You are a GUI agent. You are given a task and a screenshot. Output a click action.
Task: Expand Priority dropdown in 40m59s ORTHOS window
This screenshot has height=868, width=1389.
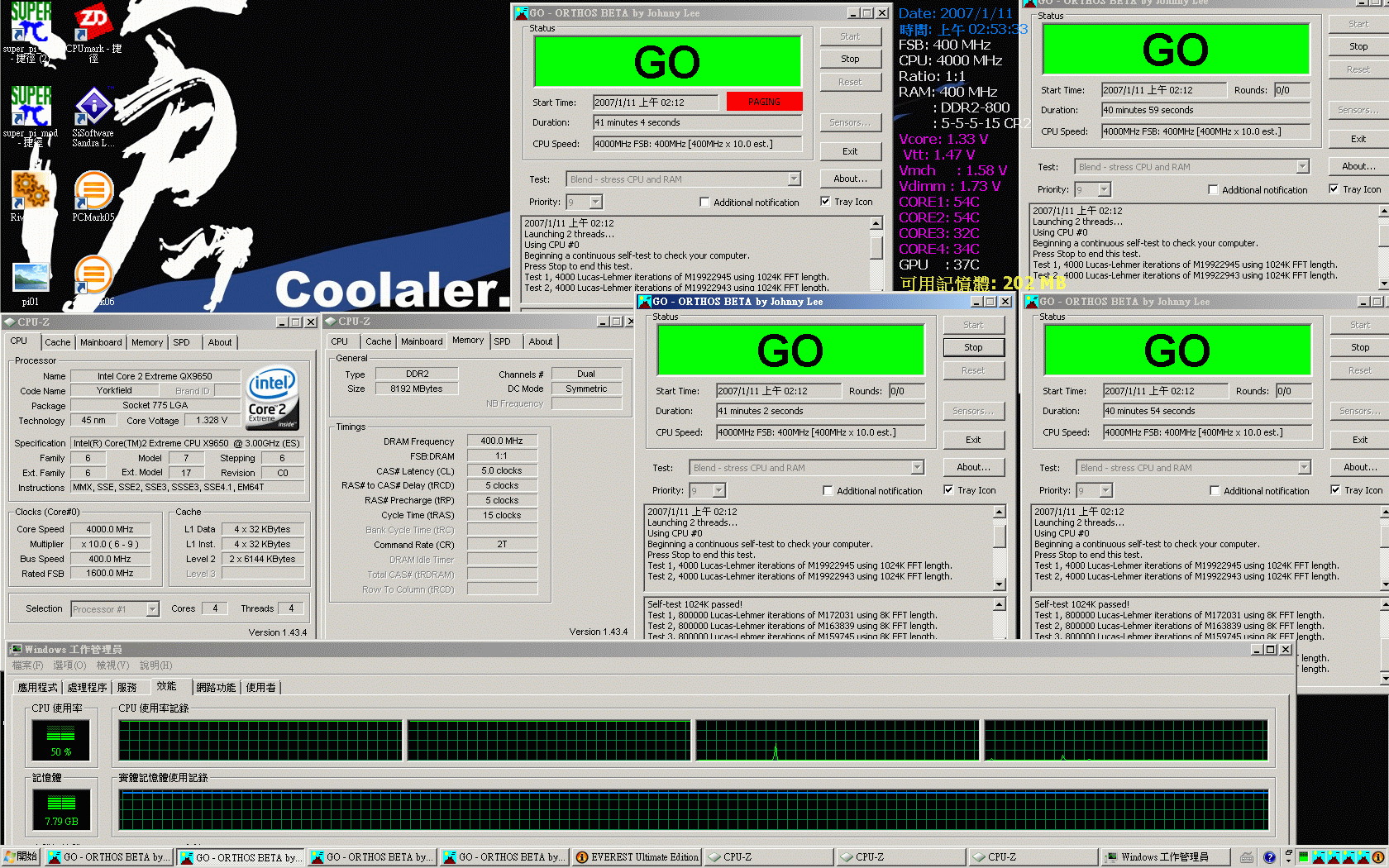click(x=1105, y=189)
